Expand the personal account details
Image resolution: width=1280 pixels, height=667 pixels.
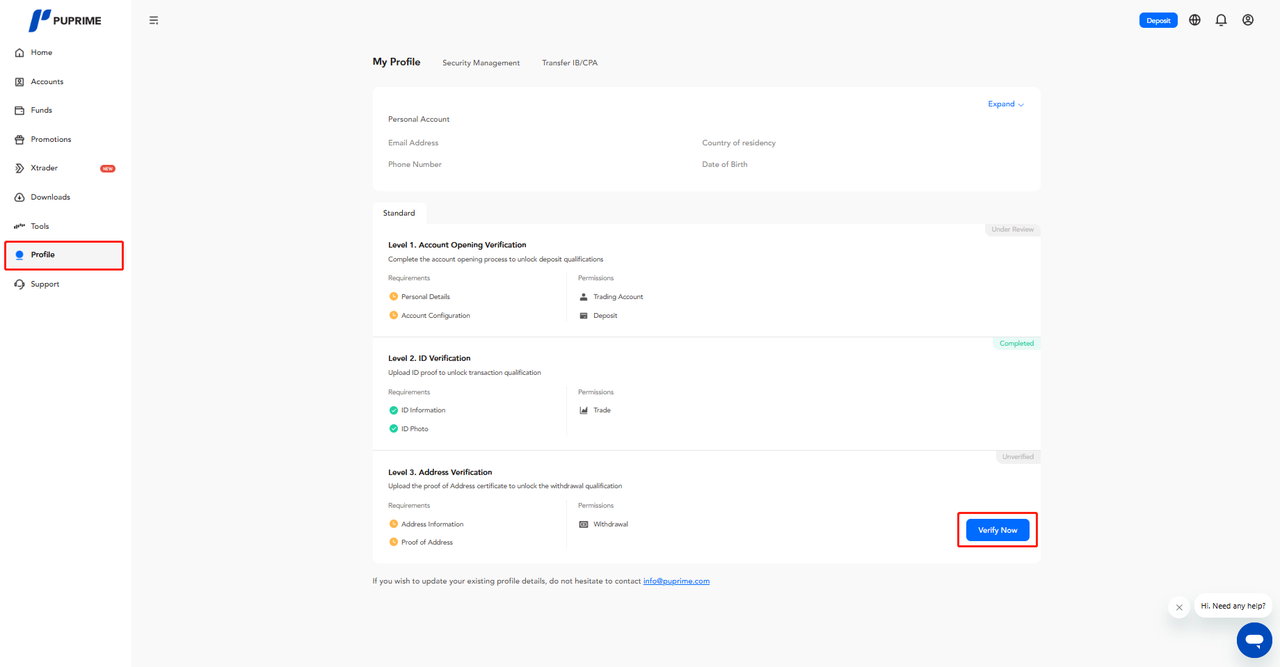click(x=1005, y=104)
